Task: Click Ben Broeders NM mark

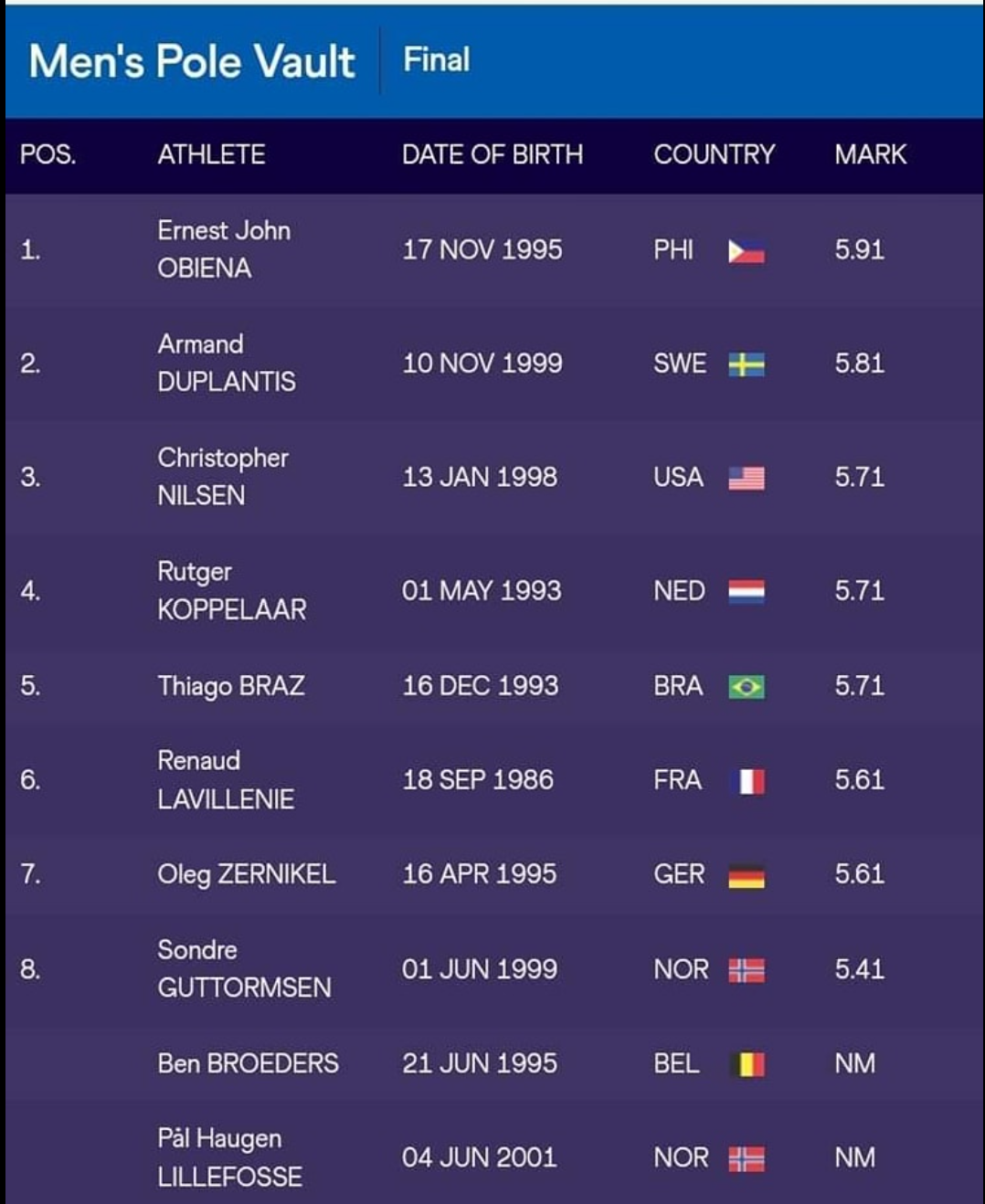Action: coord(854,1063)
